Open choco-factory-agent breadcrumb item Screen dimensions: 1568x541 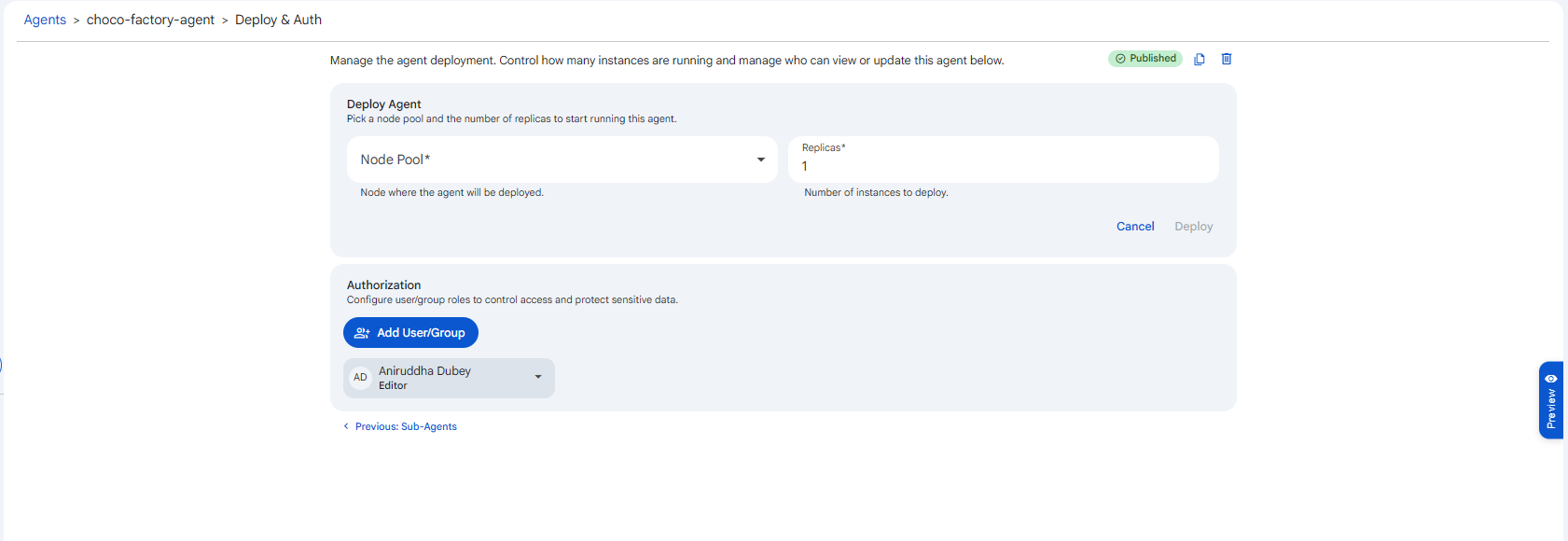(150, 20)
